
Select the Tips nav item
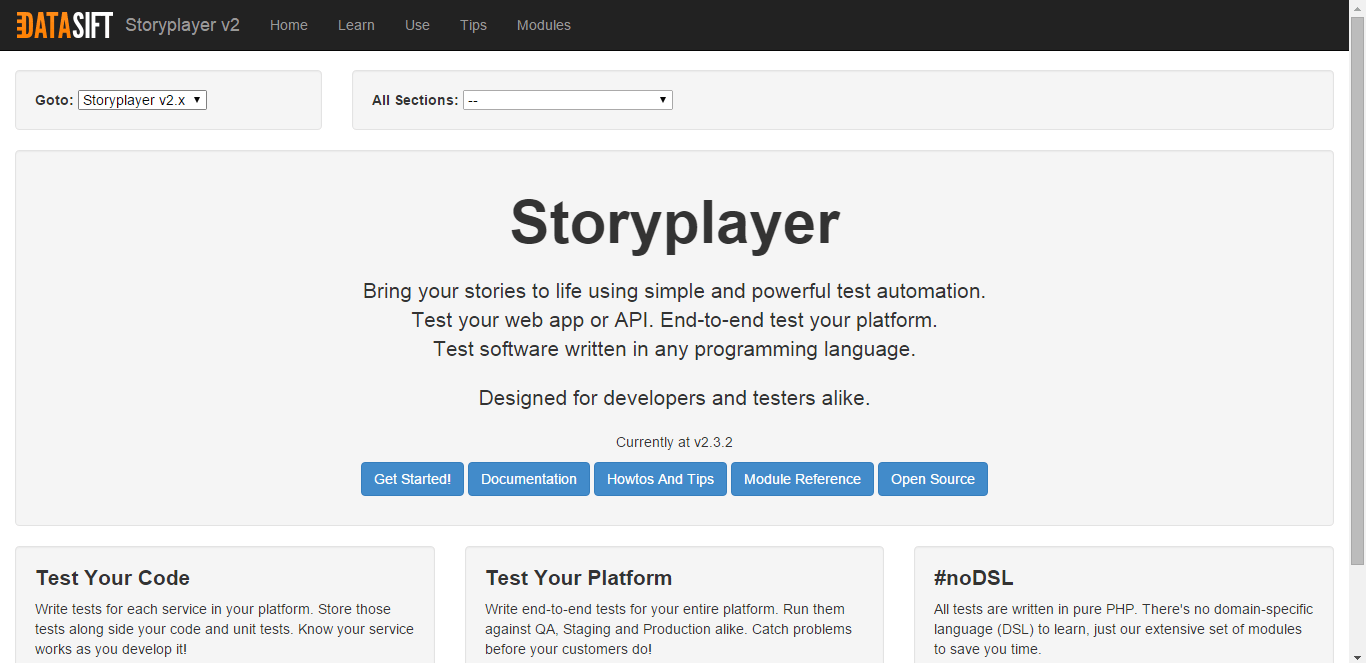point(473,25)
